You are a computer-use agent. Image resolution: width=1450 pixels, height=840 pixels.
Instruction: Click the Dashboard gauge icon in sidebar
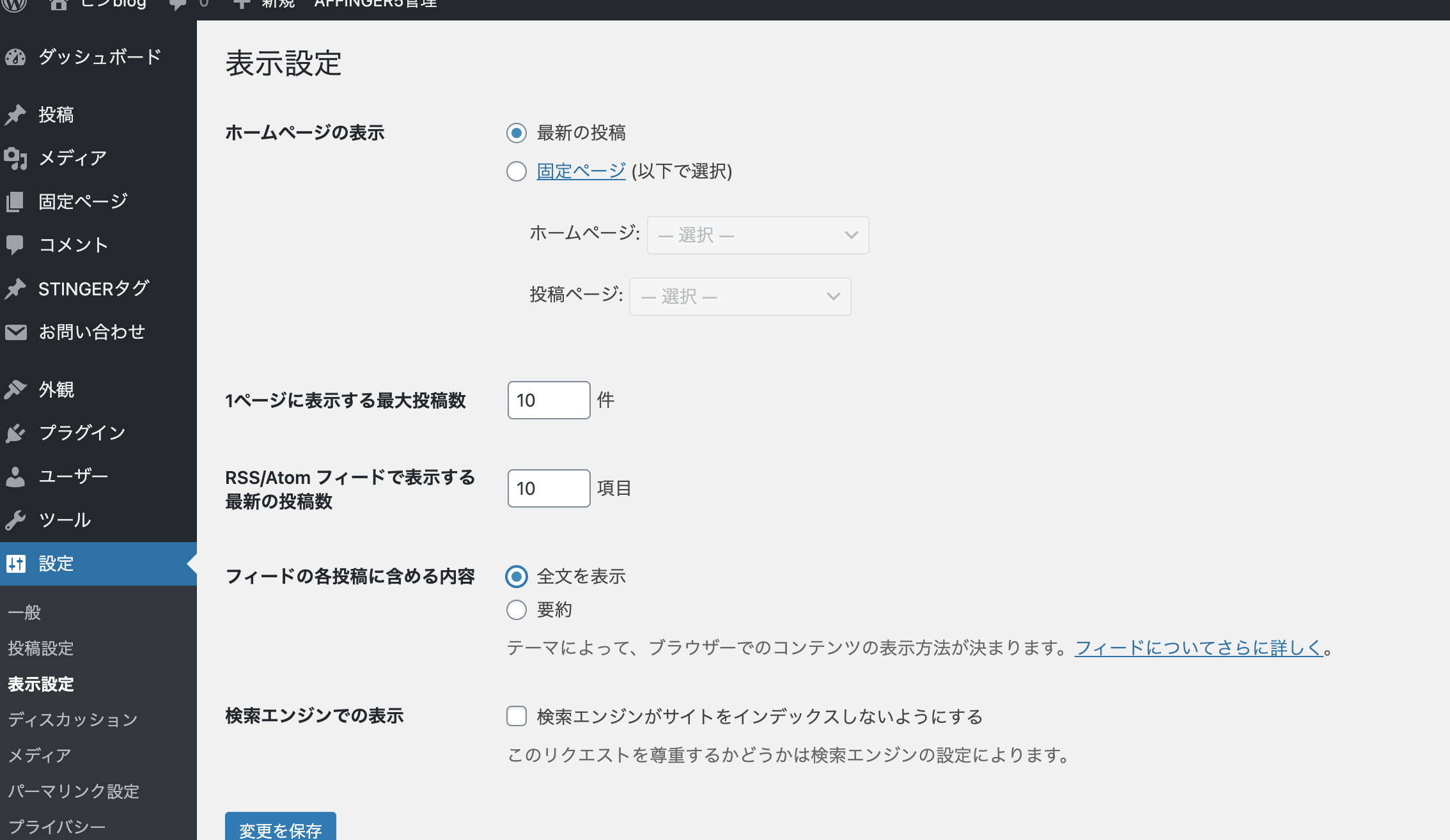(x=15, y=58)
